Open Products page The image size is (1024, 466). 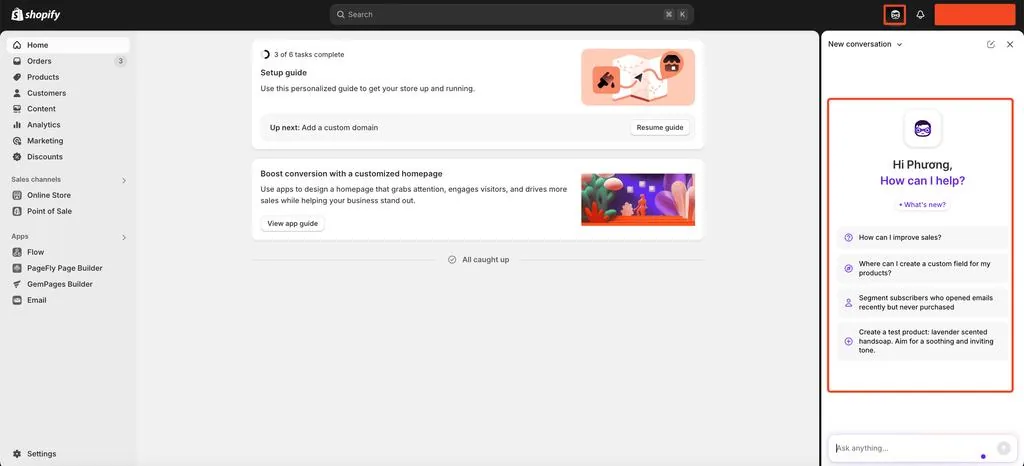point(68,77)
